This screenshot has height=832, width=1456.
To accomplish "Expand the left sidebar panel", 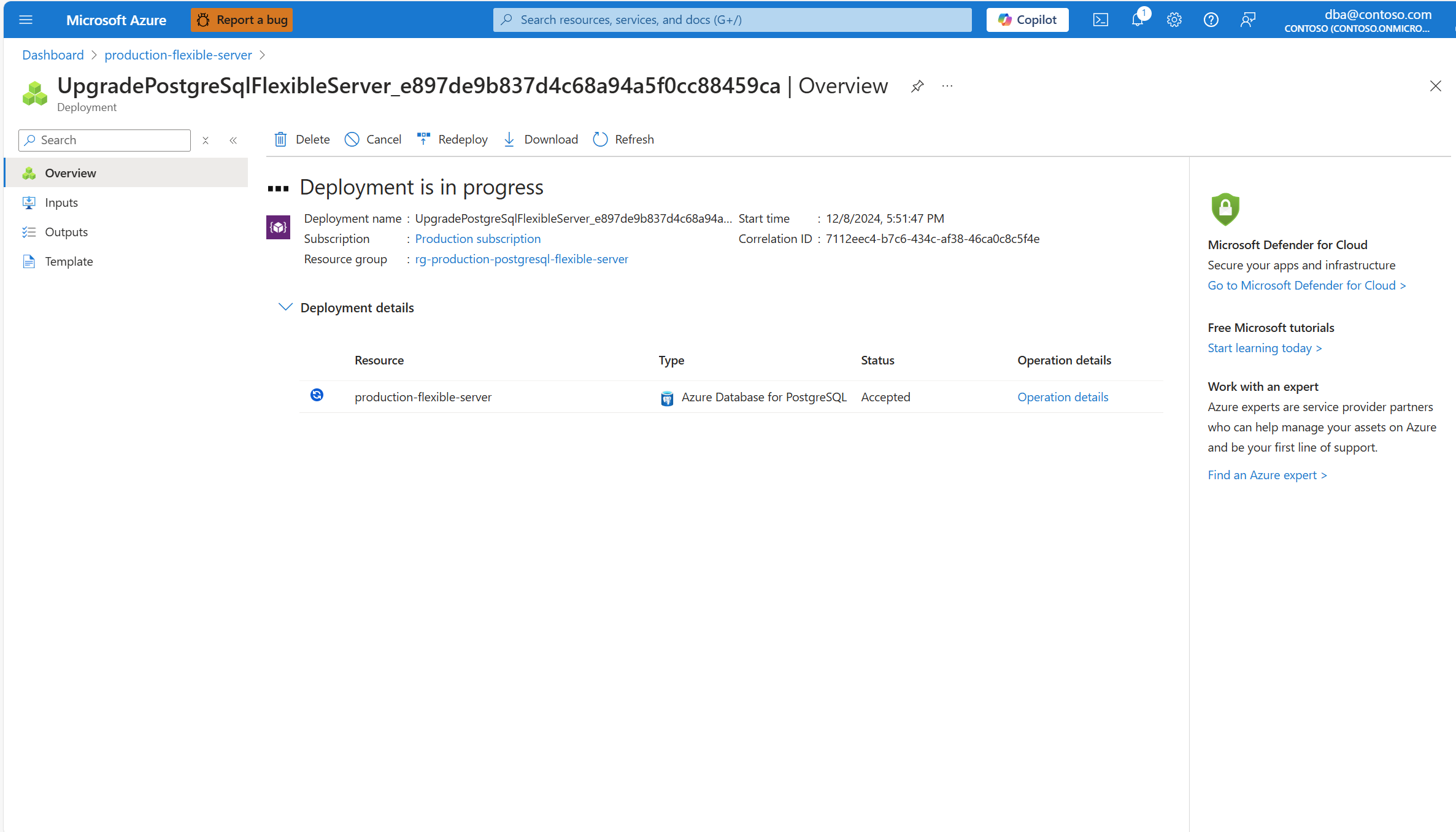I will tap(232, 140).
